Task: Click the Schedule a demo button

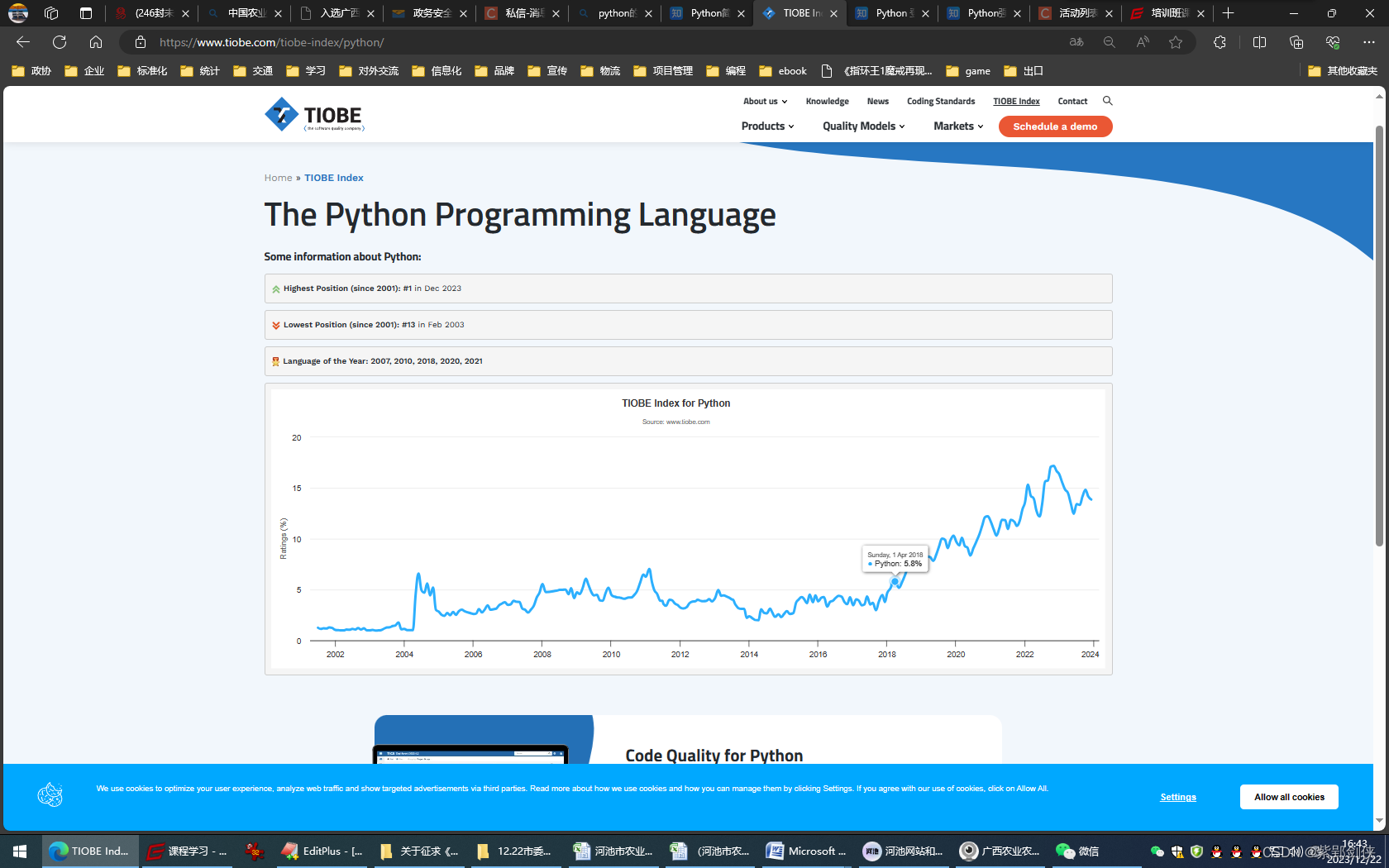Action: (1055, 126)
